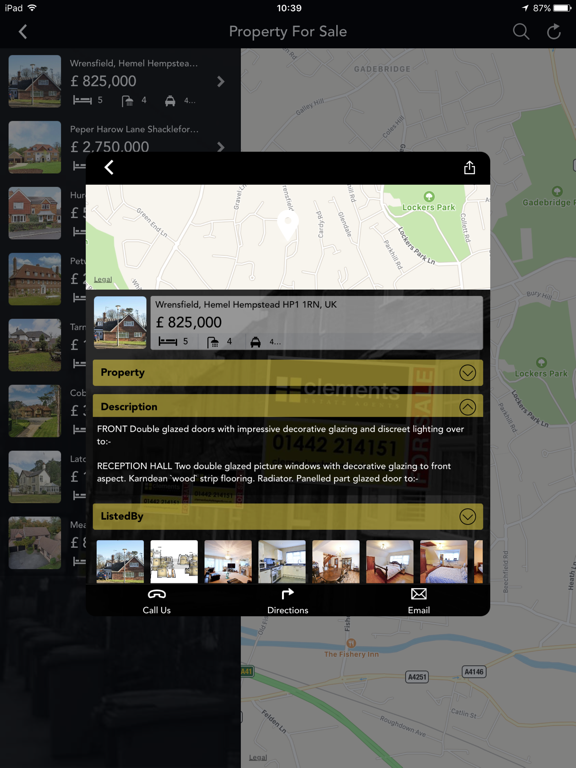Tap the share icon in popup

(x=469, y=168)
